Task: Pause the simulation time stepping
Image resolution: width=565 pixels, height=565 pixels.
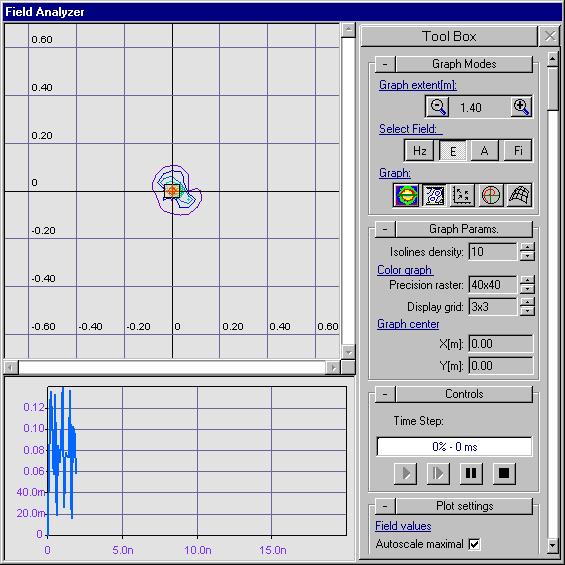Action: pyautogui.click(x=471, y=473)
